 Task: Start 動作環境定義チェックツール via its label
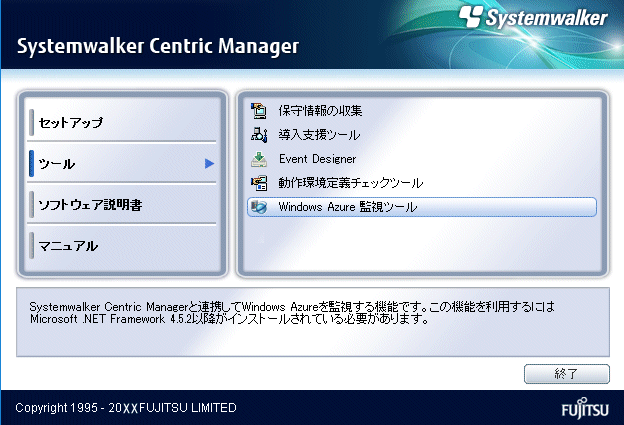pos(350,183)
